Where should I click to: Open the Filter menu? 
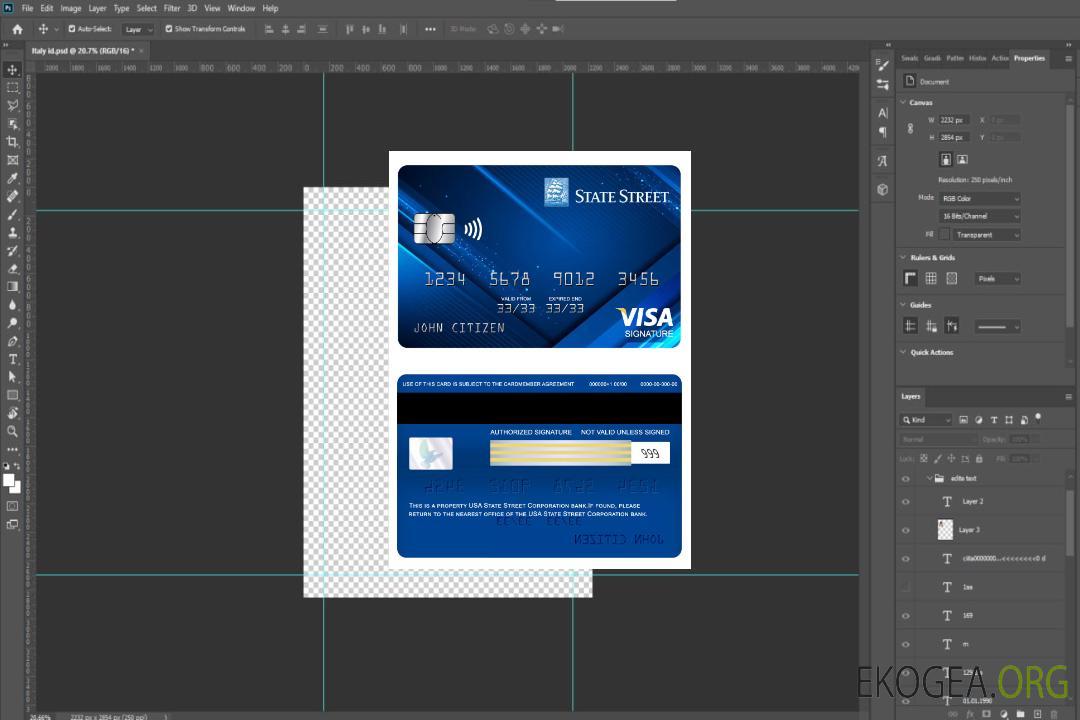point(172,8)
